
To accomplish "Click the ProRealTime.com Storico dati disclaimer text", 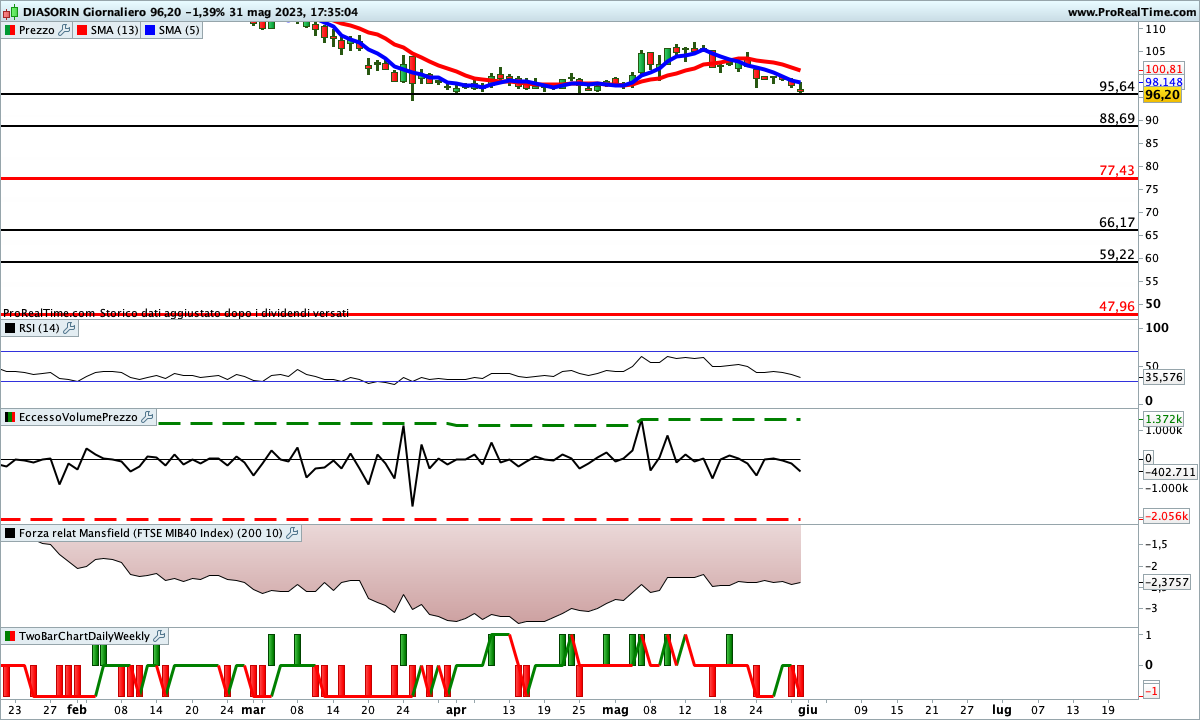I will tap(176, 313).
